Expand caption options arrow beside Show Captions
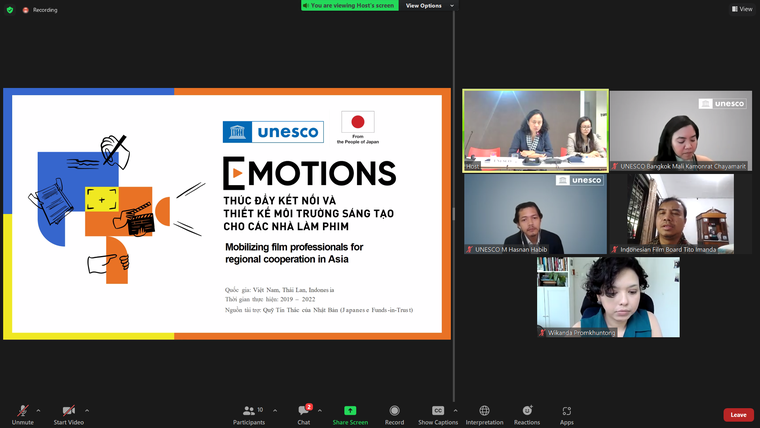Viewport: 760px width, 428px height. [x=456, y=410]
